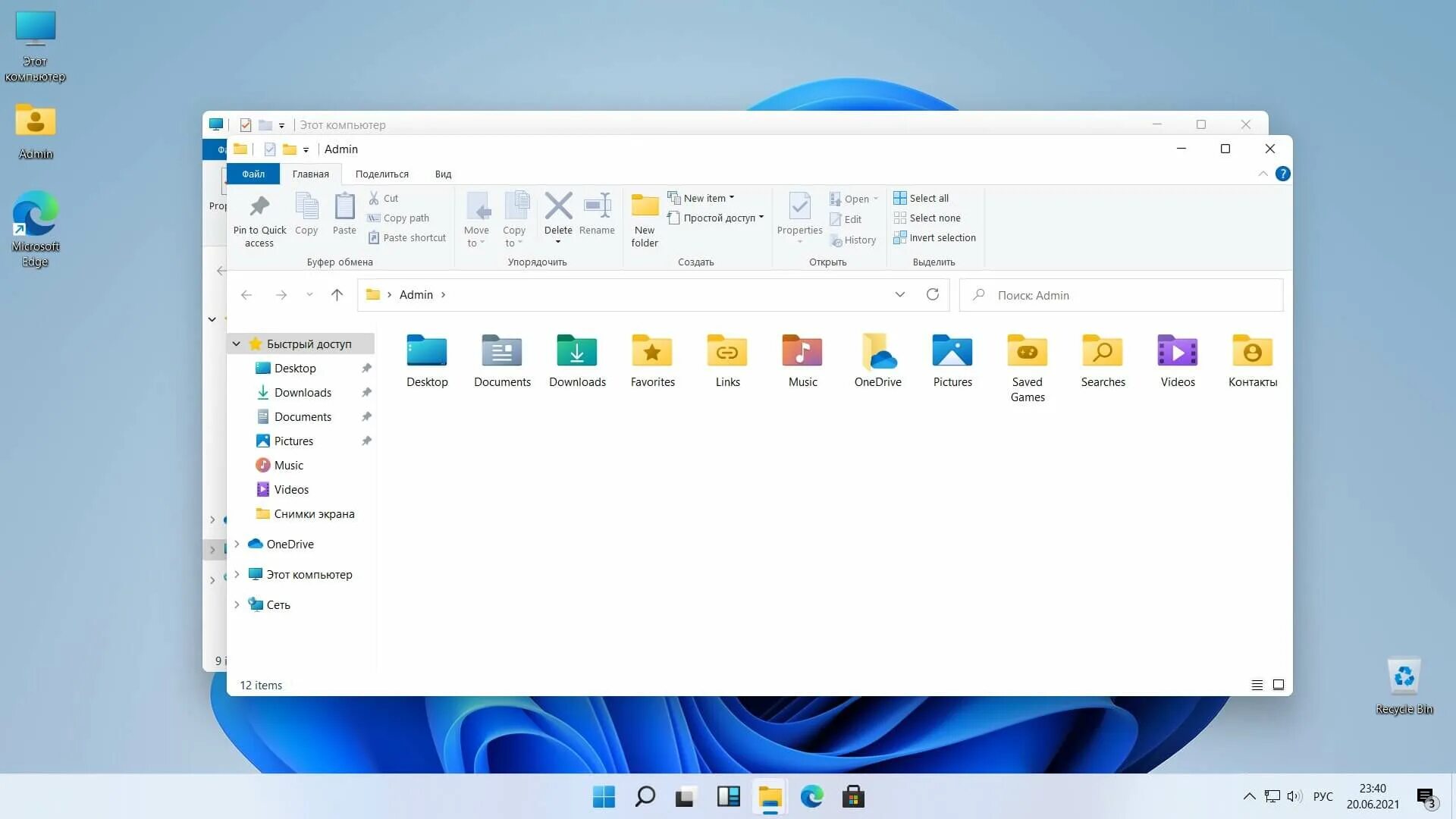
Task: Switch to details view in status bar
Action: pos(1257,685)
